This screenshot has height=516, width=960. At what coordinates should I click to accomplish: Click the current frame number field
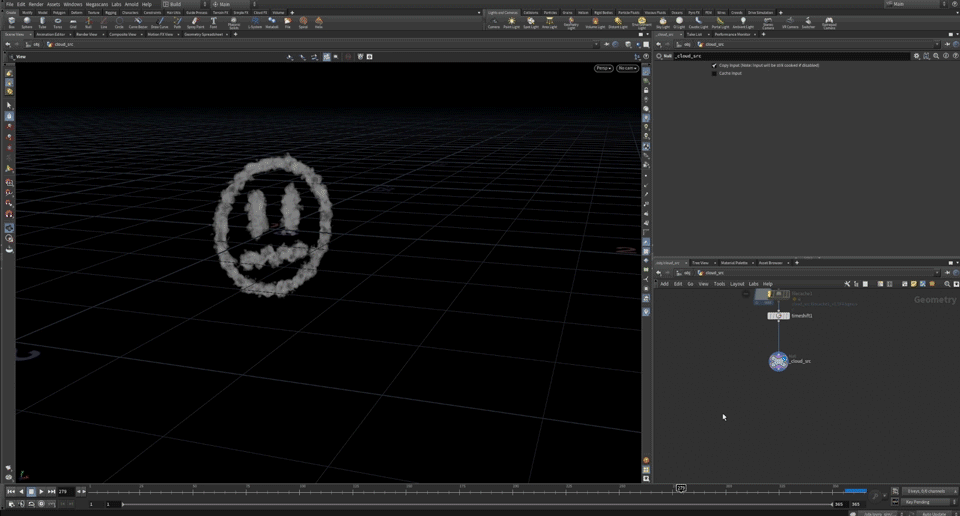click(65, 492)
